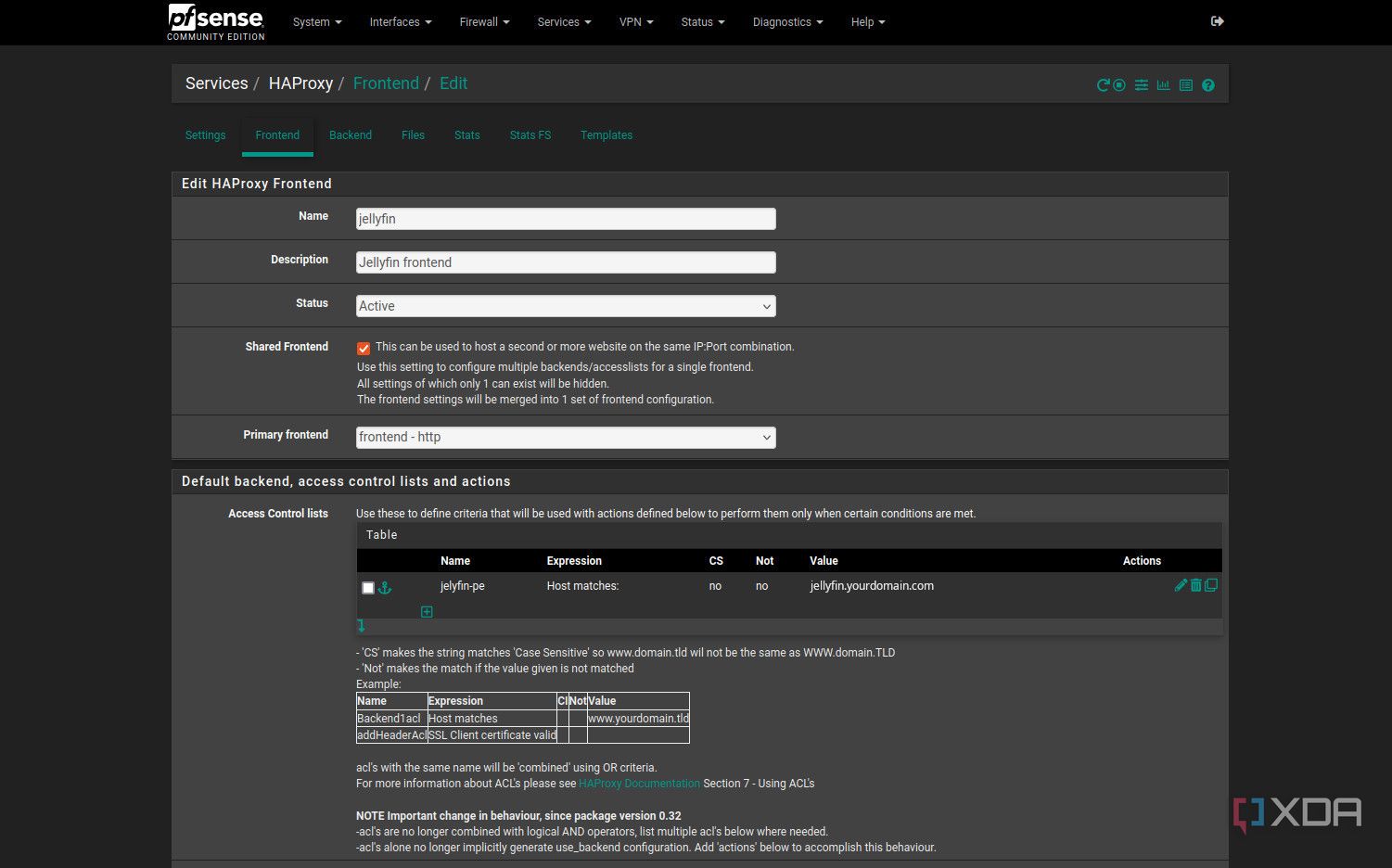Delete the jelyfin-pe ACL entry via trash icon
Viewport: 1392px width, 868px height.
[1195, 585]
